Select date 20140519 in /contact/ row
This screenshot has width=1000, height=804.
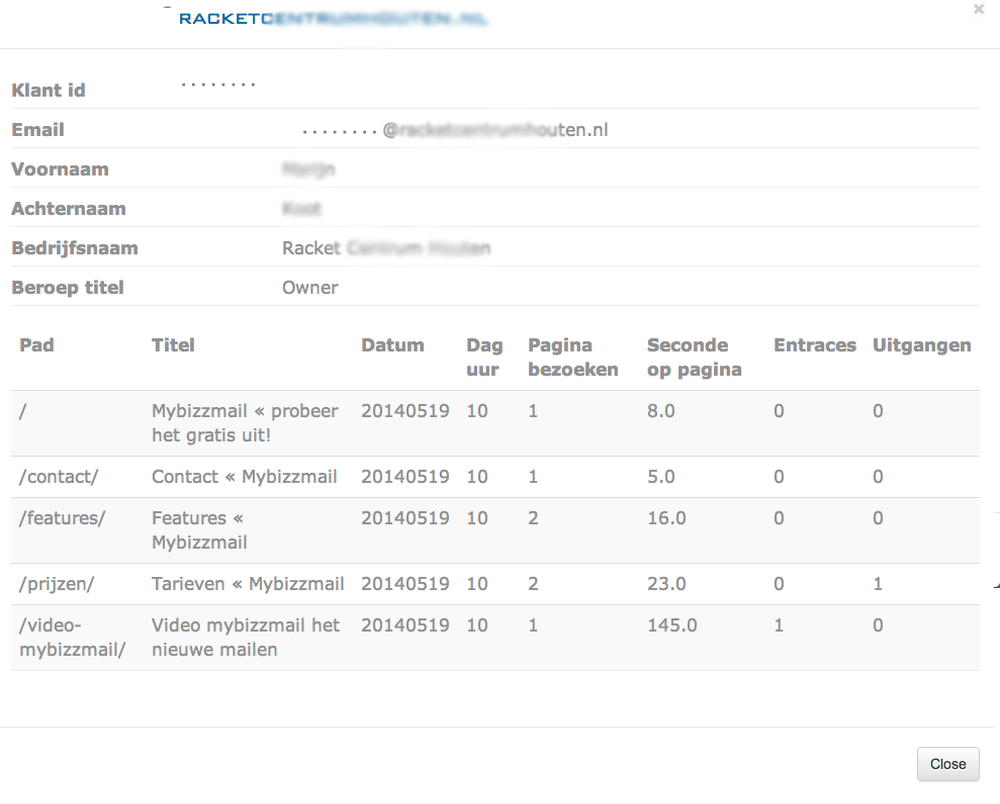coord(405,477)
